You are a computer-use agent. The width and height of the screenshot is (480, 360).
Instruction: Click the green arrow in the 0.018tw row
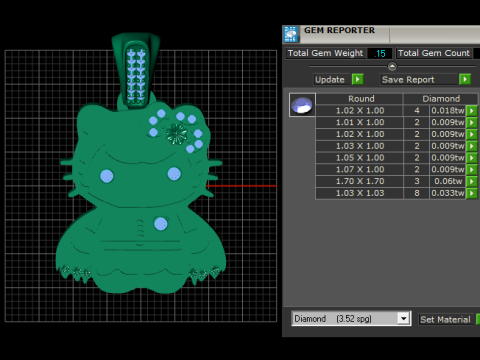471,111
